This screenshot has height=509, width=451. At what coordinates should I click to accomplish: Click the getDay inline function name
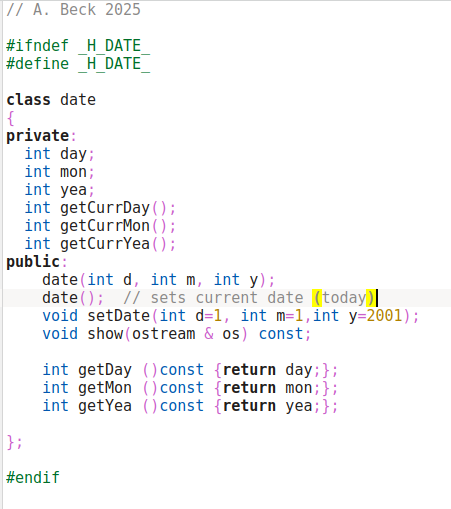(x=105, y=370)
